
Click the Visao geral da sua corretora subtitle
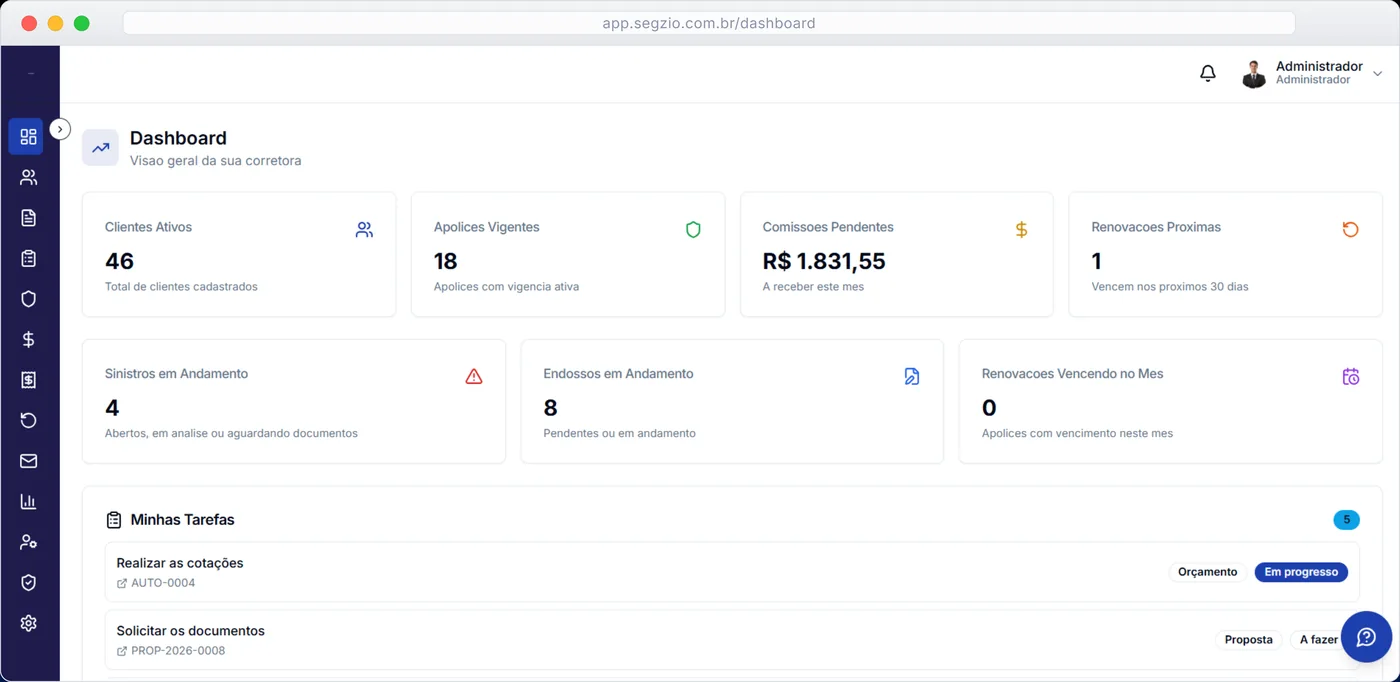tap(215, 161)
